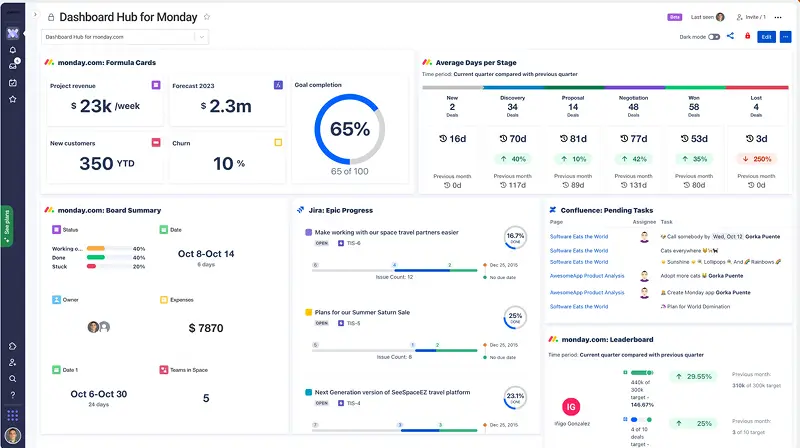Open the See plans side tab
The height and width of the screenshot is (448, 800).
click(x=7, y=226)
